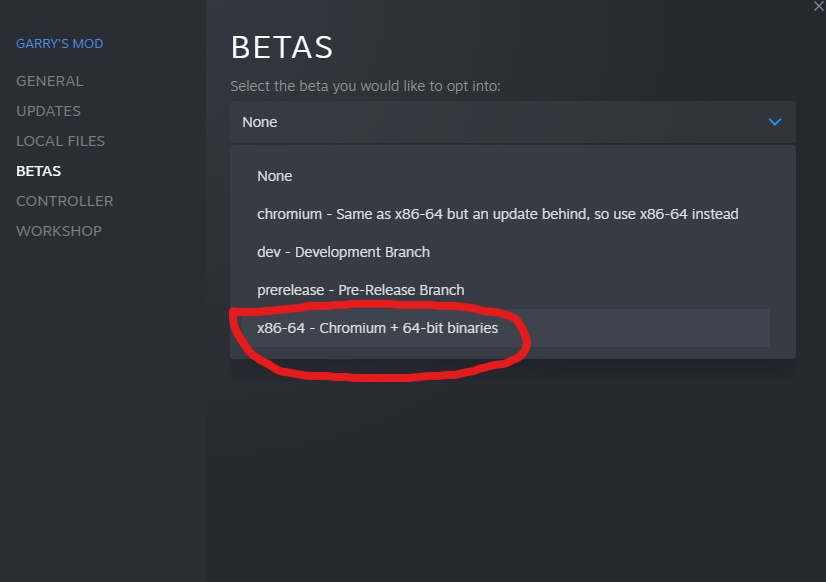
Task: Click the Garry's Mod title link
Action: point(60,44)
